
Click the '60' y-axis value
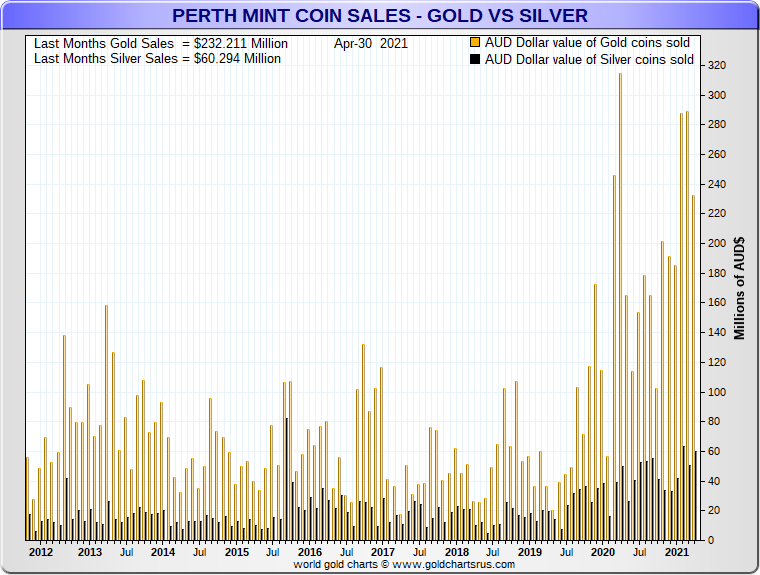[x=714, y=451]
